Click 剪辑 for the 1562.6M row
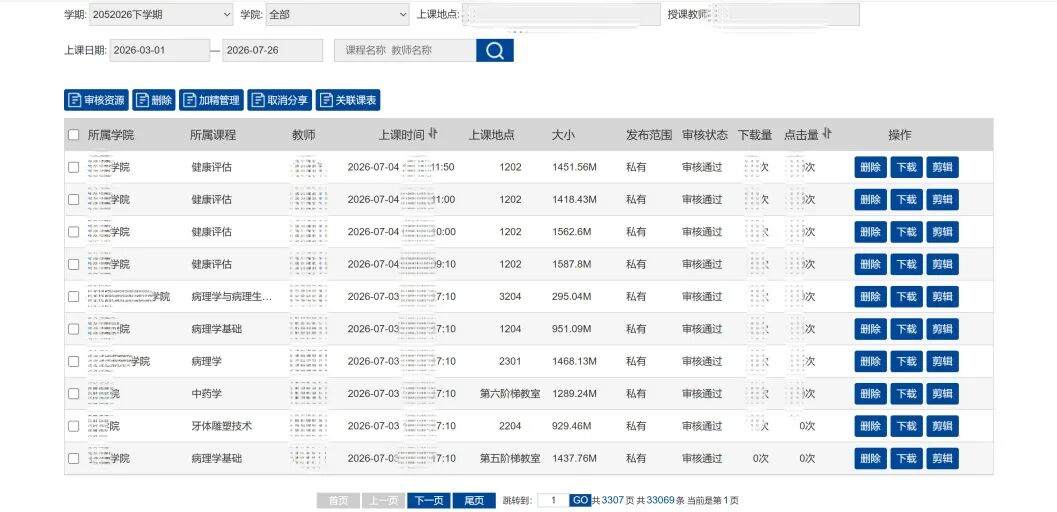The height and width of the screenshot is (512, 1057). pyautogui.click(x=942, y=232)
